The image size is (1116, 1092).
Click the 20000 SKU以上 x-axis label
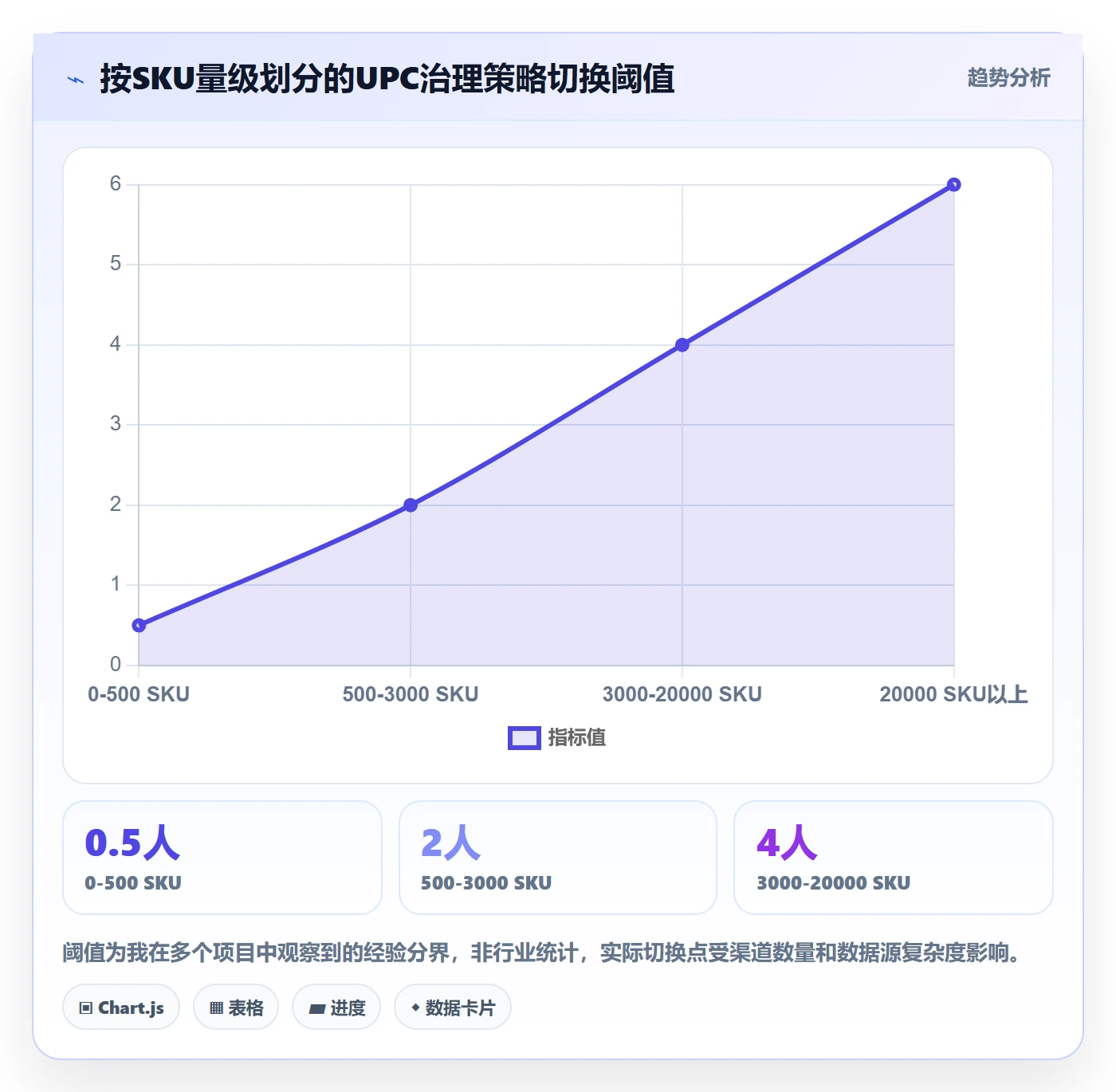point(953,694)
